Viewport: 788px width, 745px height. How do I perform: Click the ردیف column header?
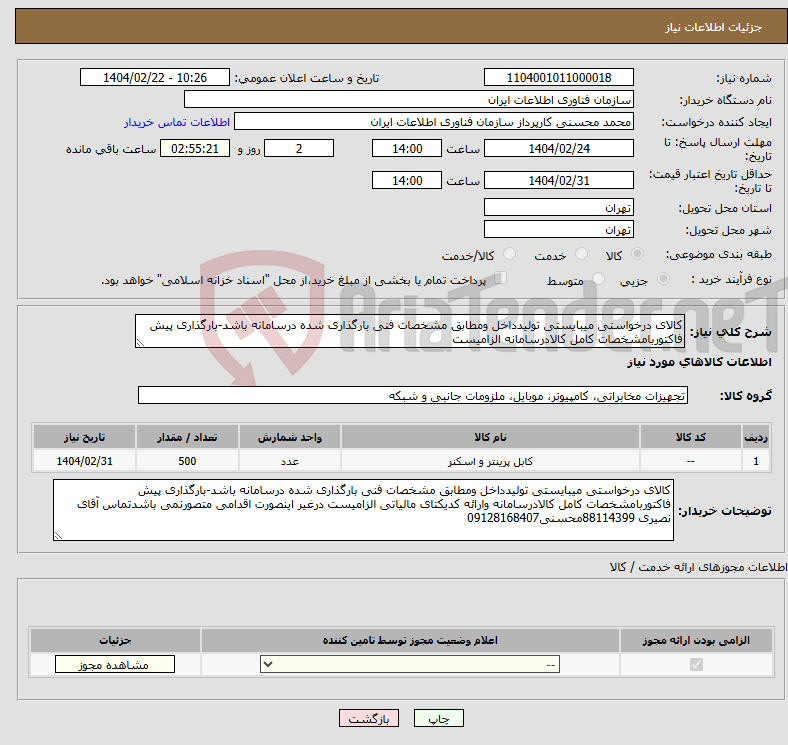pyautogui.click(x=756, y=437)
